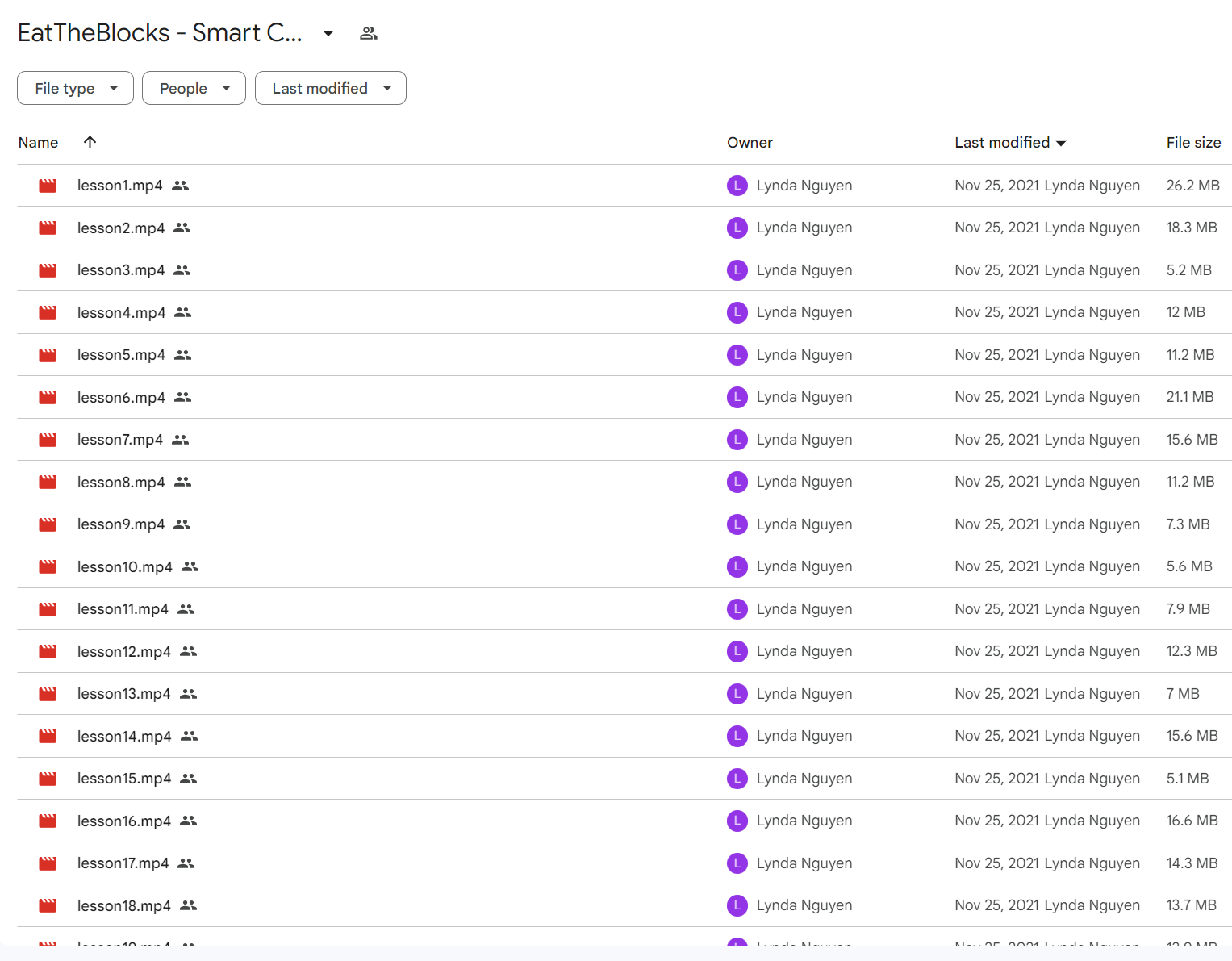Click the video file icon for lesson8.mp4
Image resolution: width=1232 pixels, height=961 pixels.
point(48,483)
